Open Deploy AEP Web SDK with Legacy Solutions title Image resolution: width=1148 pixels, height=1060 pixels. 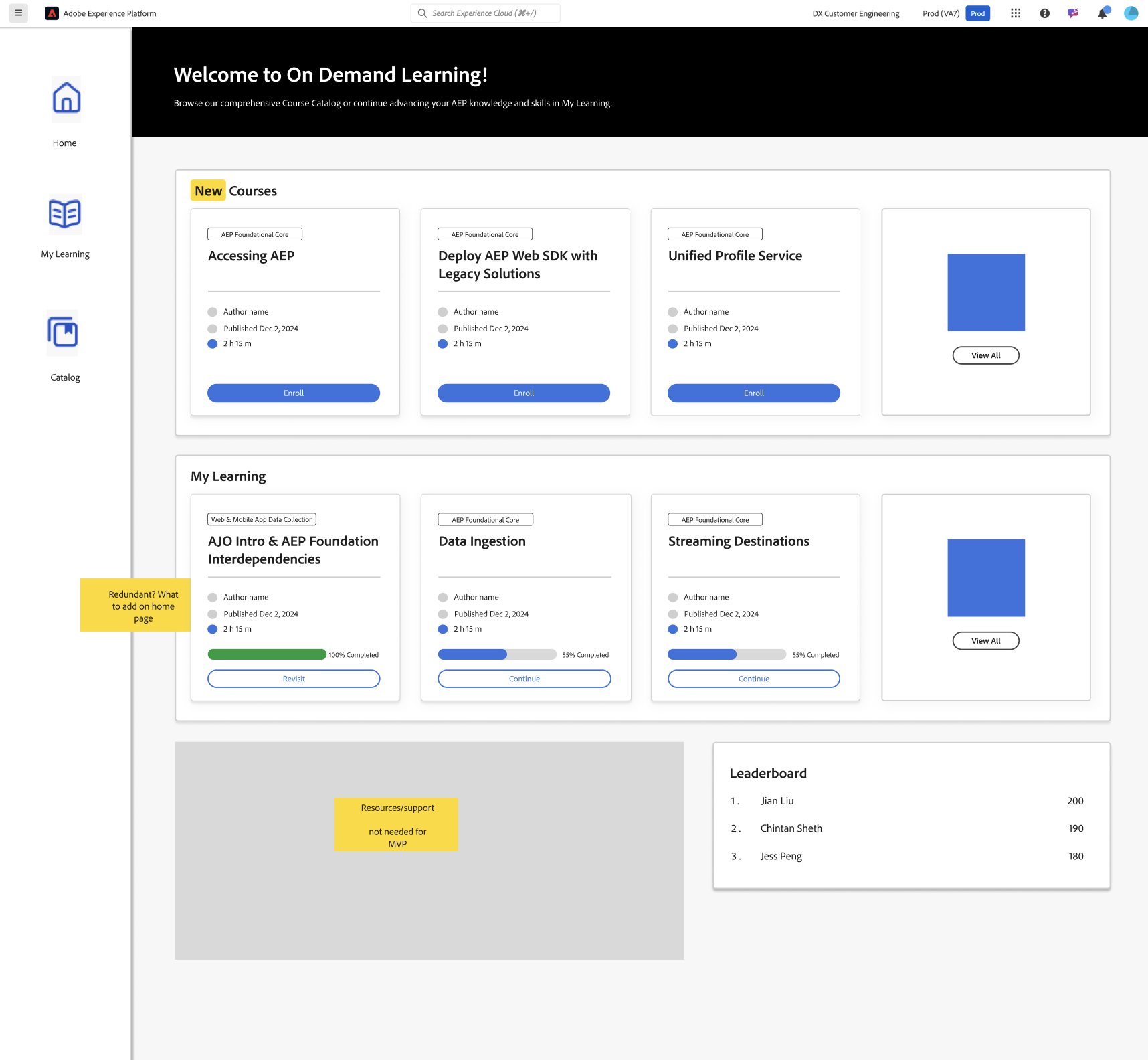coord(518,265)
